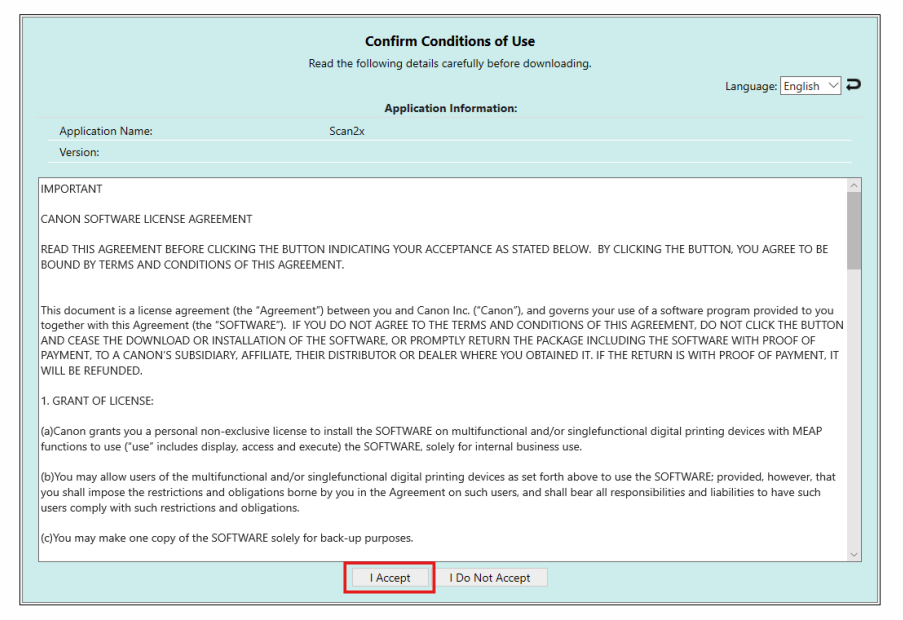Click the I Do Not Accept button

(490, 577)
